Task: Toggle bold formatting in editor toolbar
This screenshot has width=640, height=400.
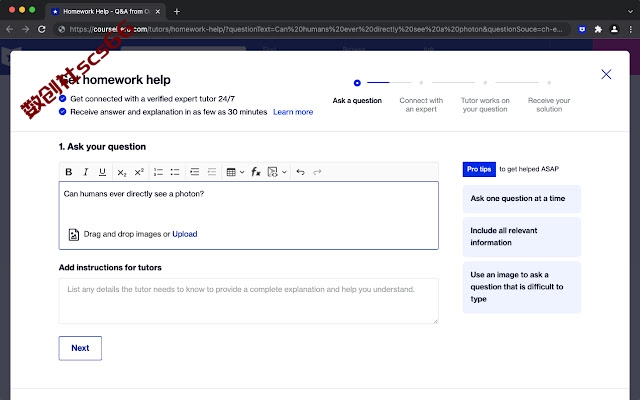Action: pyautogui.click(x=69, y=172)
